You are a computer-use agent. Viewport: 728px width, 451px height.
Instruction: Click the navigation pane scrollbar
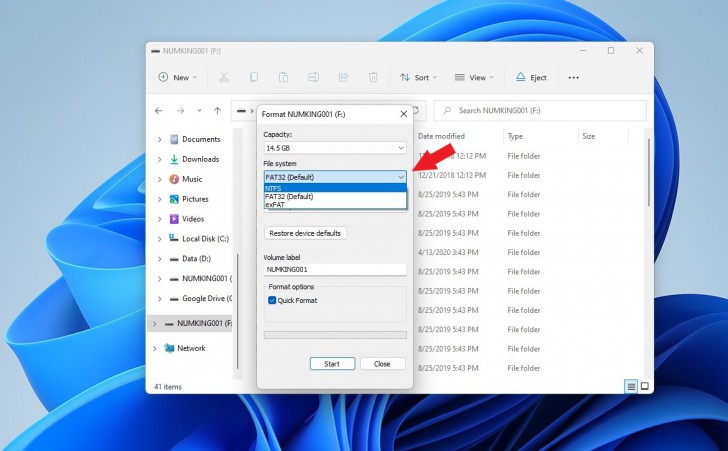[238, 311]
